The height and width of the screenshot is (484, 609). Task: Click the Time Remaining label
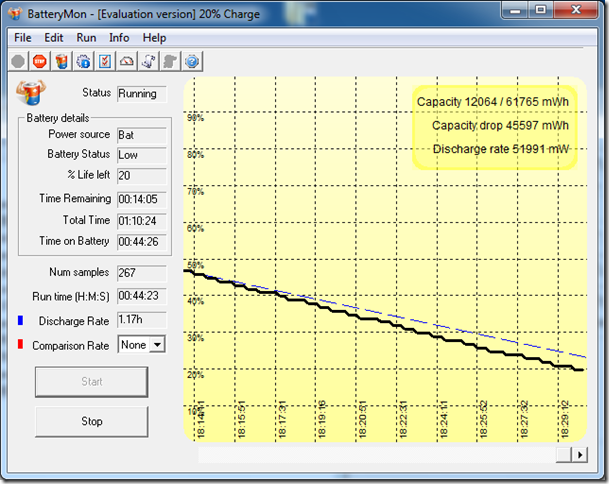[x=75, y=198]
